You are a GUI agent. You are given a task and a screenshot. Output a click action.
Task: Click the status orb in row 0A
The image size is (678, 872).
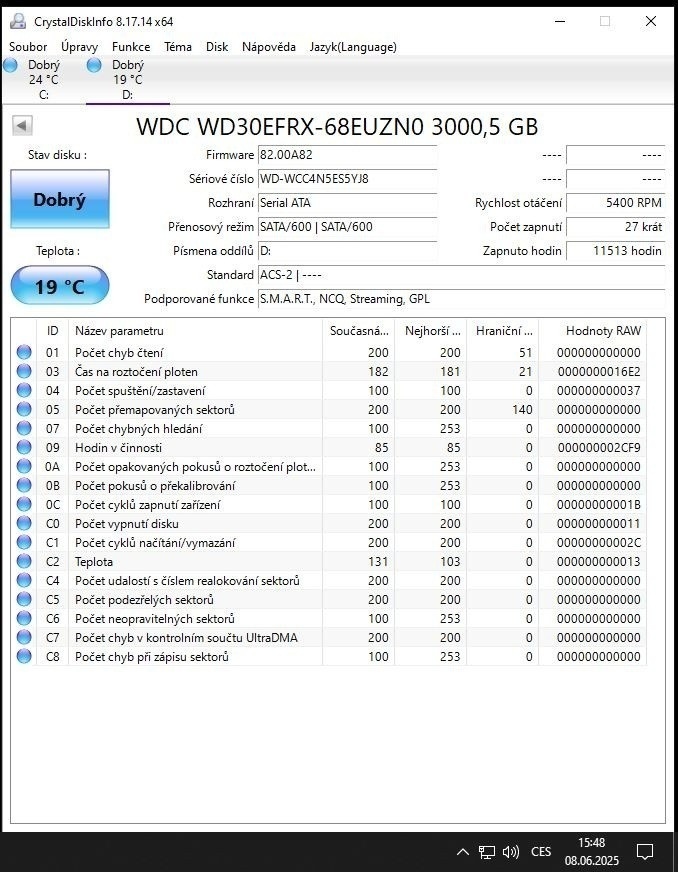coord(24,466)
